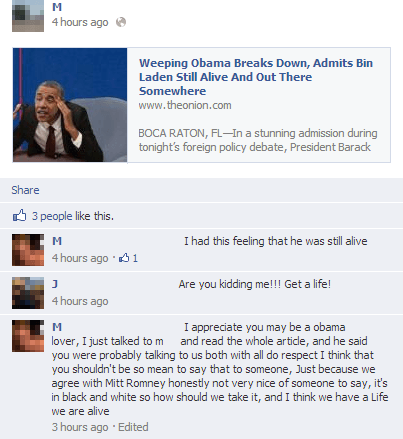Screen dimensions: 403x439
Task: Open the Obama article thumbnail image
Action: (x=70, y=105)
